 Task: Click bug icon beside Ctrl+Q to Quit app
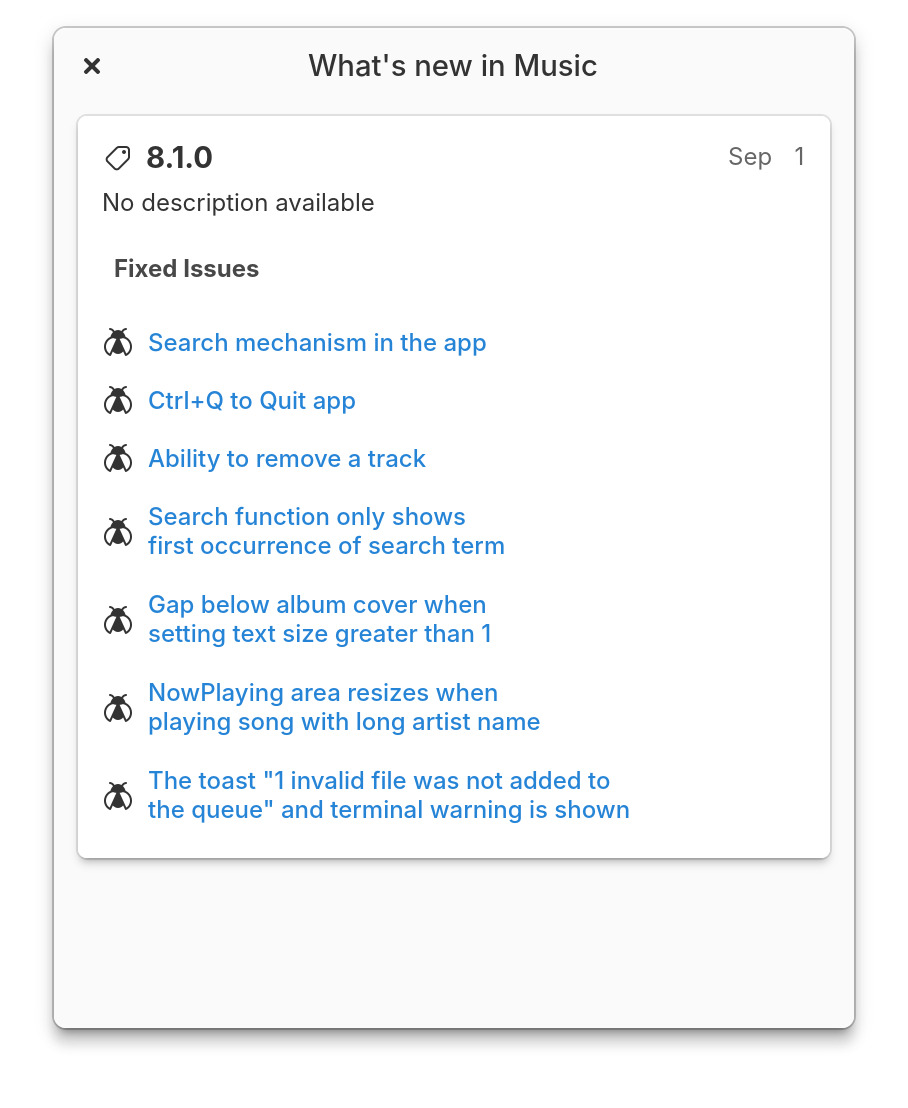coord(118,401)
